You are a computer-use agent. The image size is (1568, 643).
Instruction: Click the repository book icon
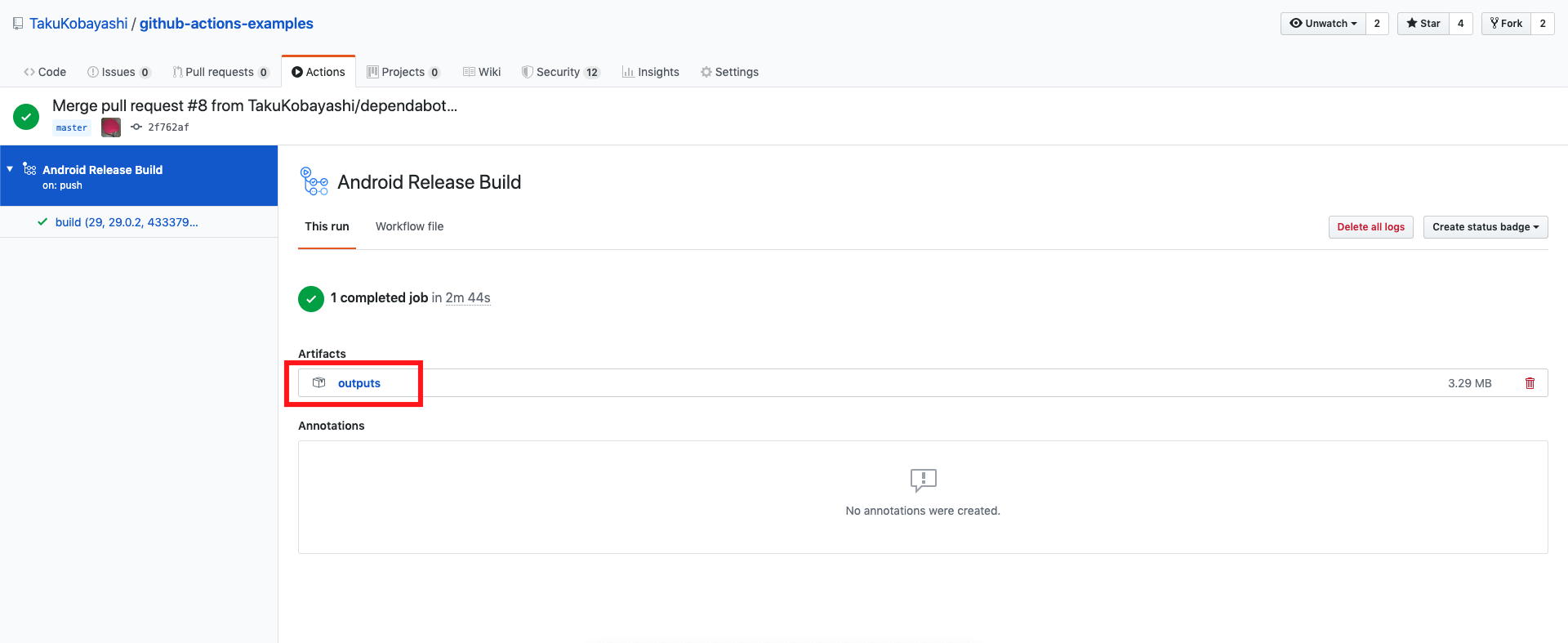(18, 24)
